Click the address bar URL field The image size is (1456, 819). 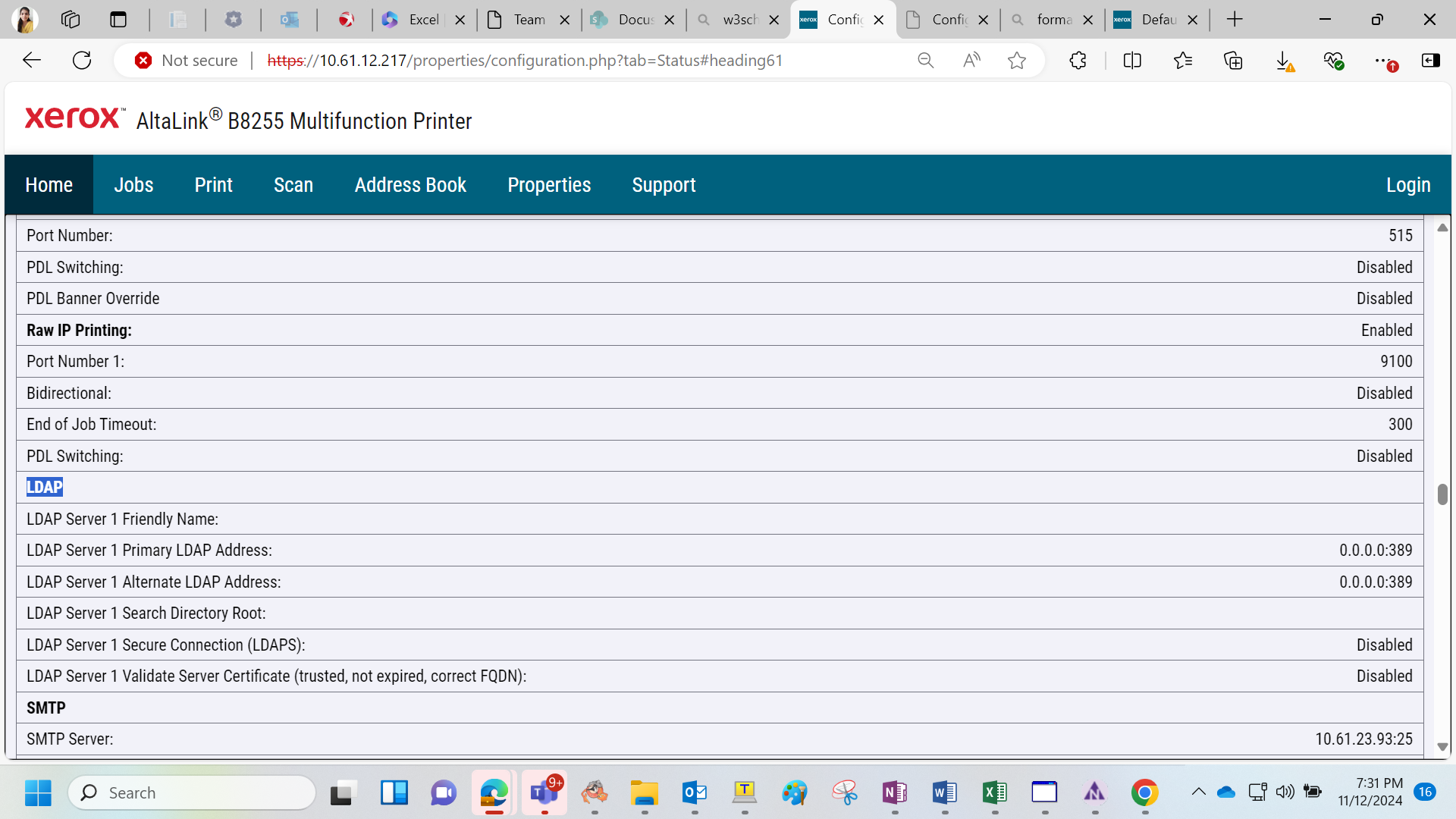(525, 61)
